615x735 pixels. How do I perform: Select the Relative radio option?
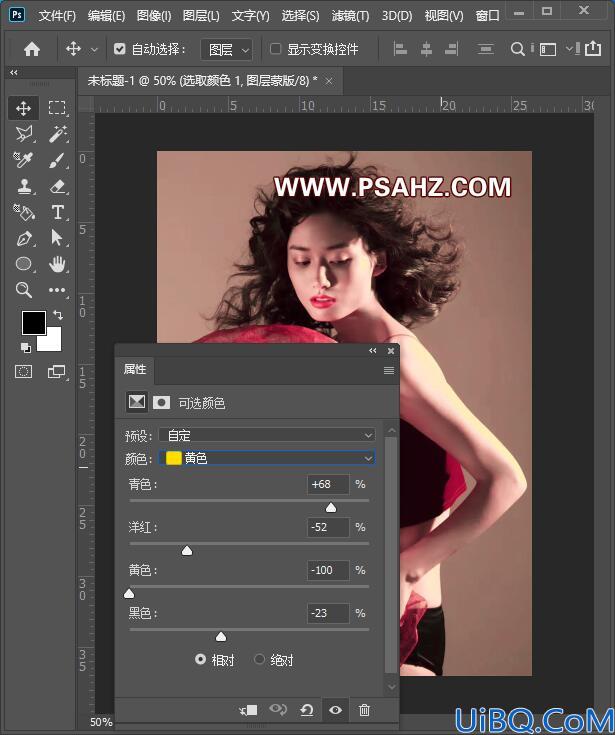point(200,660)
